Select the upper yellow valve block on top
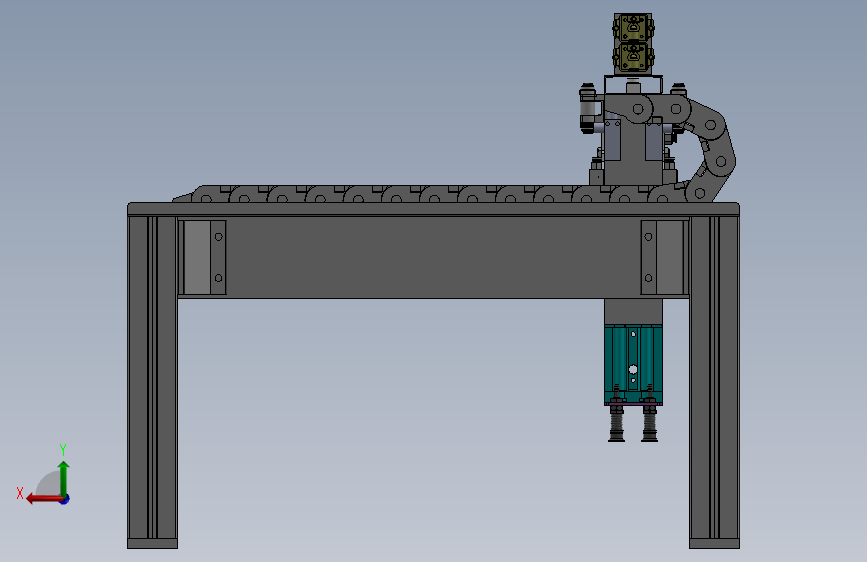867x562 pixels. click(x=633, y=28)
